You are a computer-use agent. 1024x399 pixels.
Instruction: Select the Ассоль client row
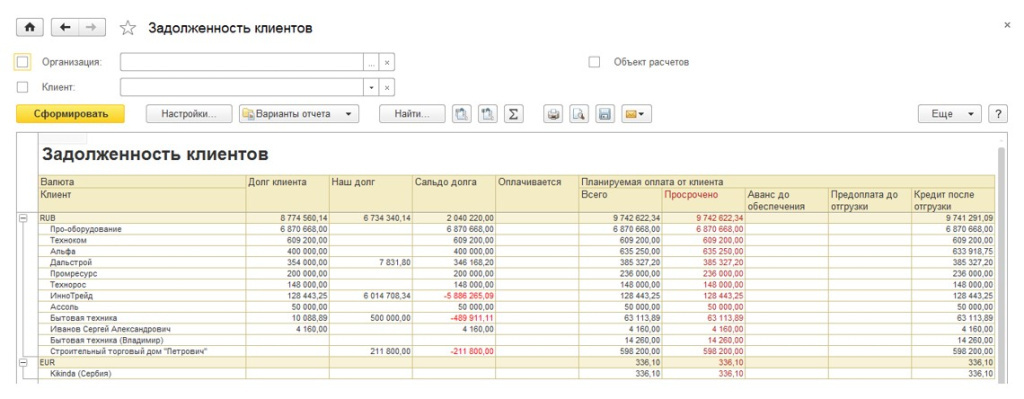pos(516,306)
